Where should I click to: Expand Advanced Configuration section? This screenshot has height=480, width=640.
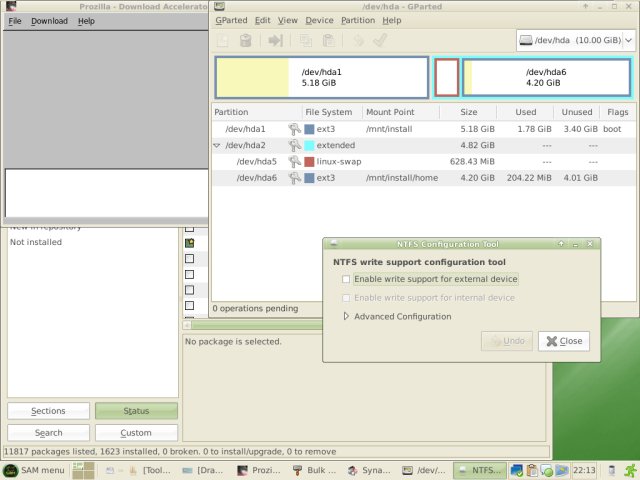(347, 316)
